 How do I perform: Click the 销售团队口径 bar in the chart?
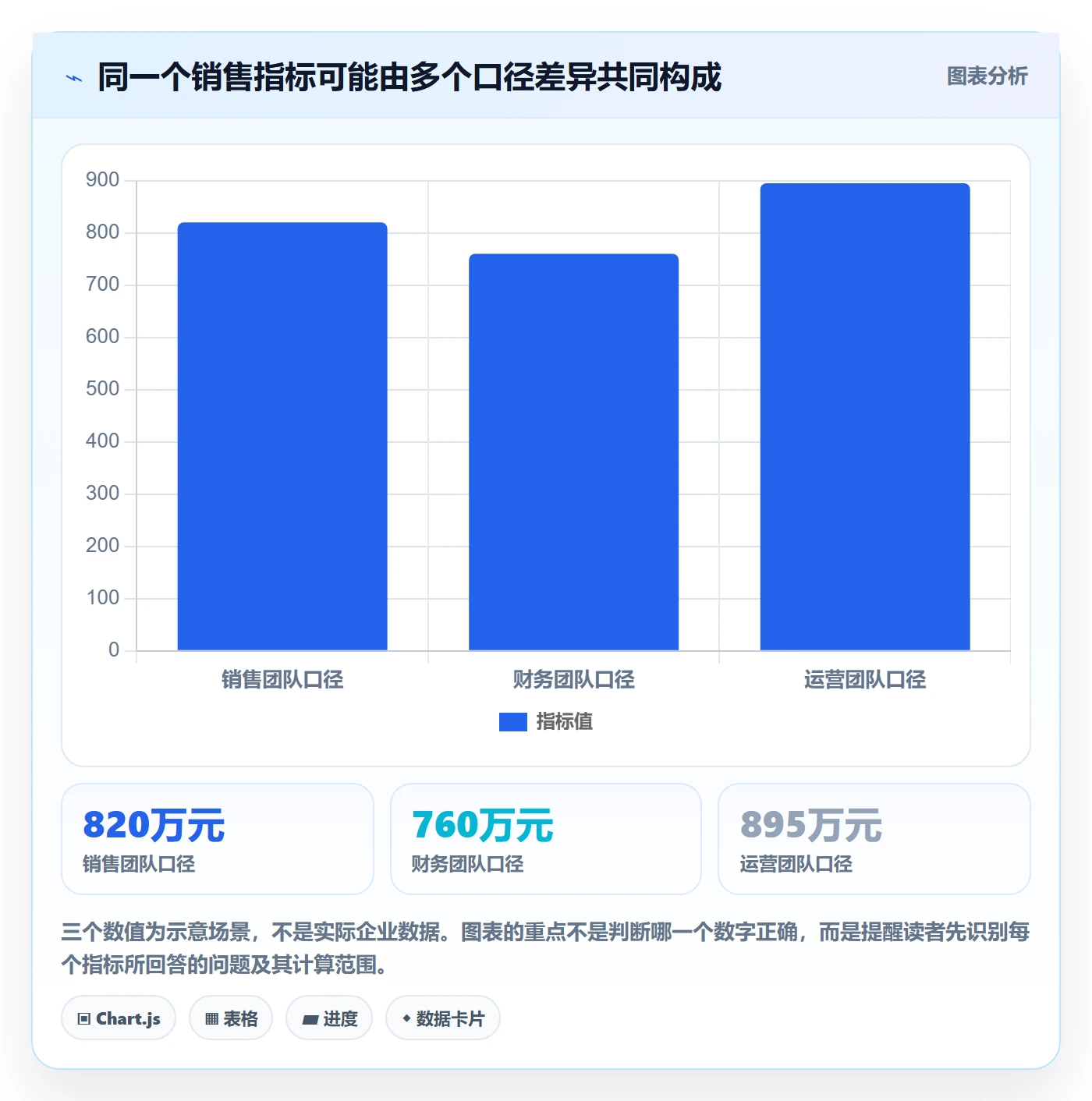(x=282, y=437)
